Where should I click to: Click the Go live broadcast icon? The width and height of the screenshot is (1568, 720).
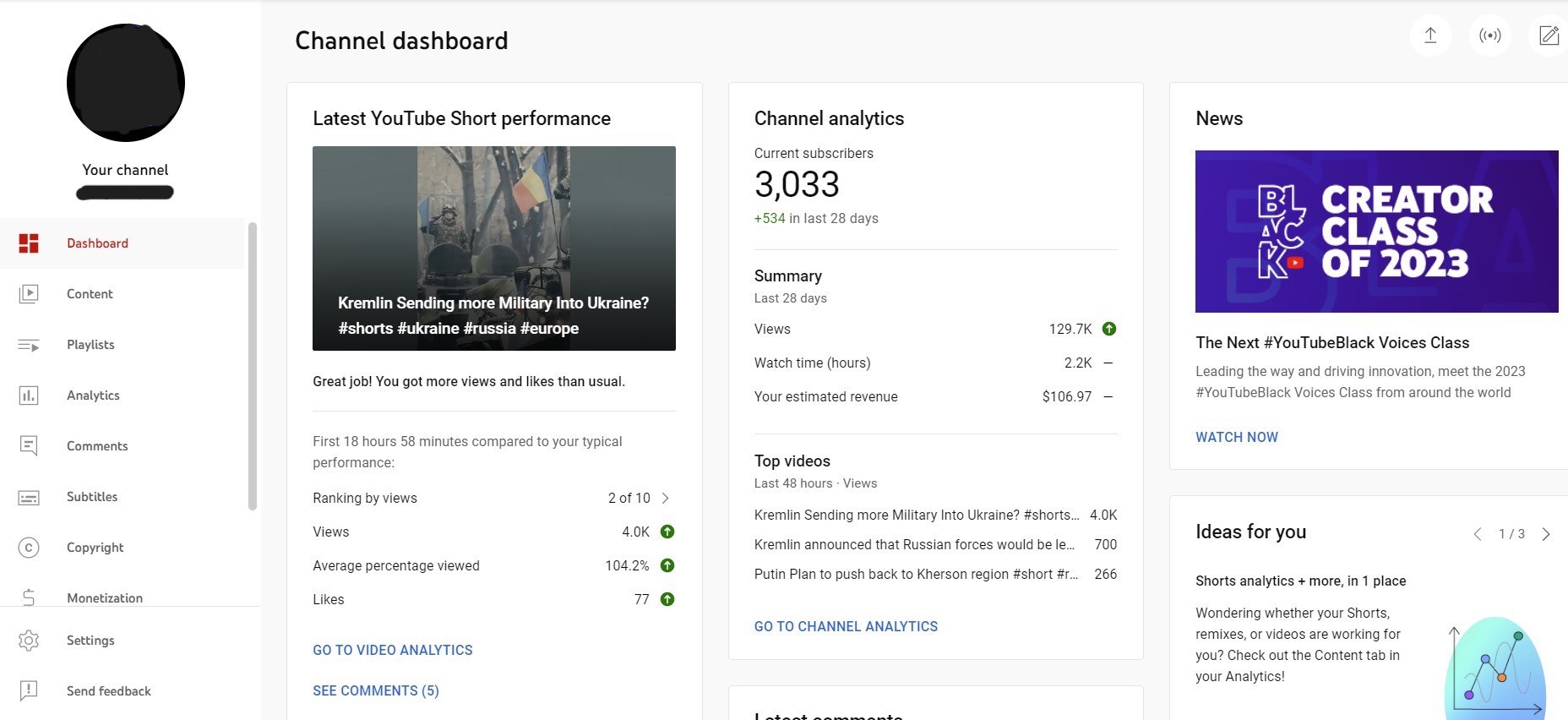point(1490,35)
